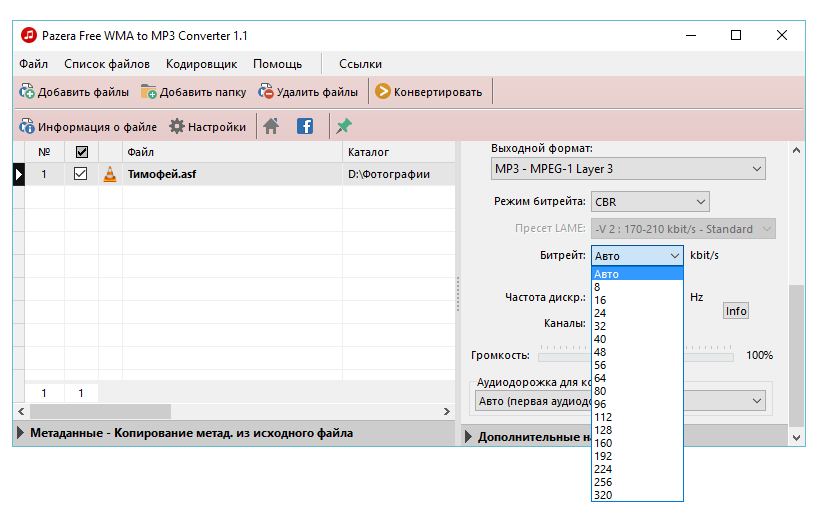This screenshot has height=525, width=840.
Task: Select bitrate 32 in the list
Action: point(638,326)
